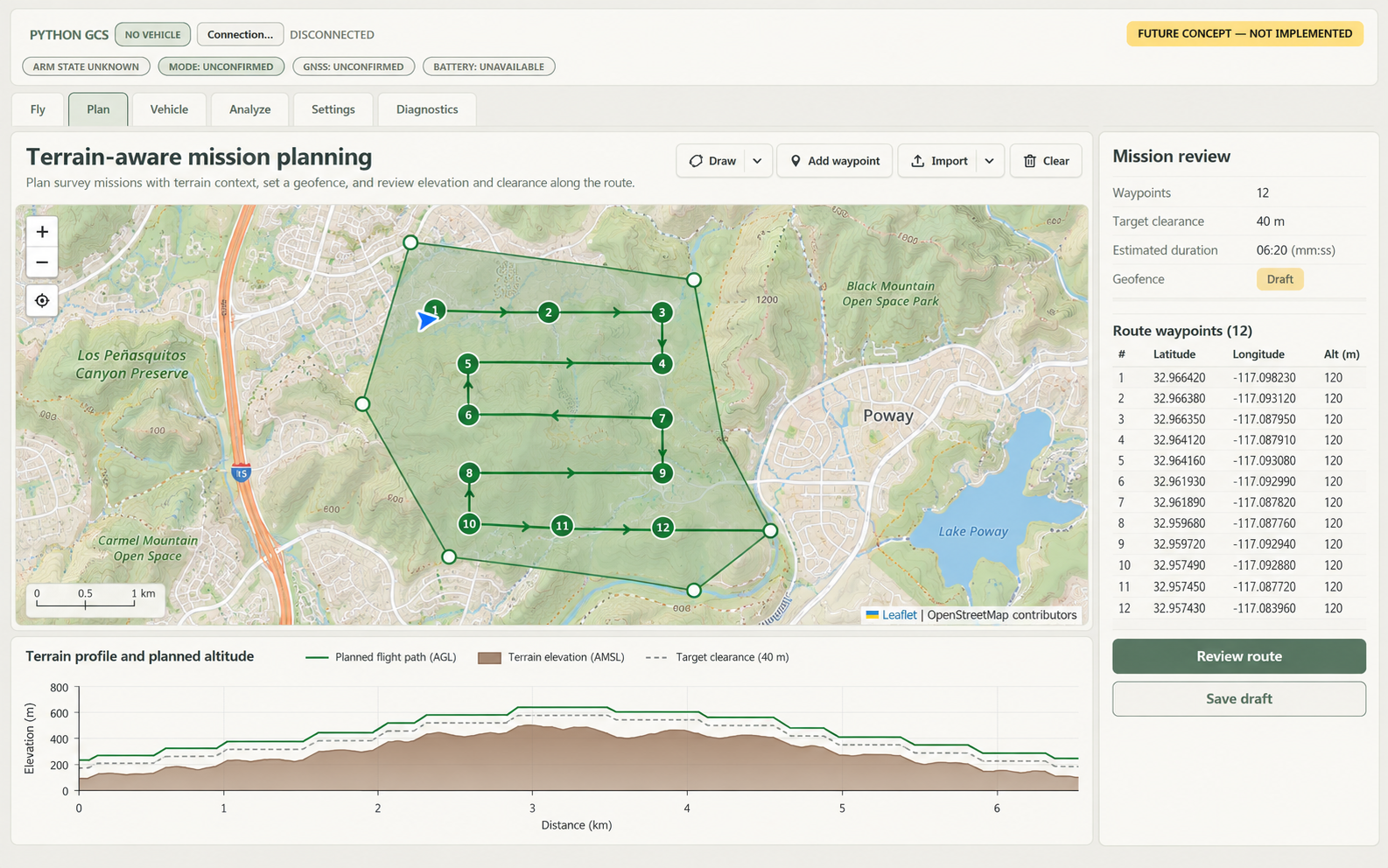
Task: Select waypoint 5 marker on the map
Action: click(x=468, y=363)
